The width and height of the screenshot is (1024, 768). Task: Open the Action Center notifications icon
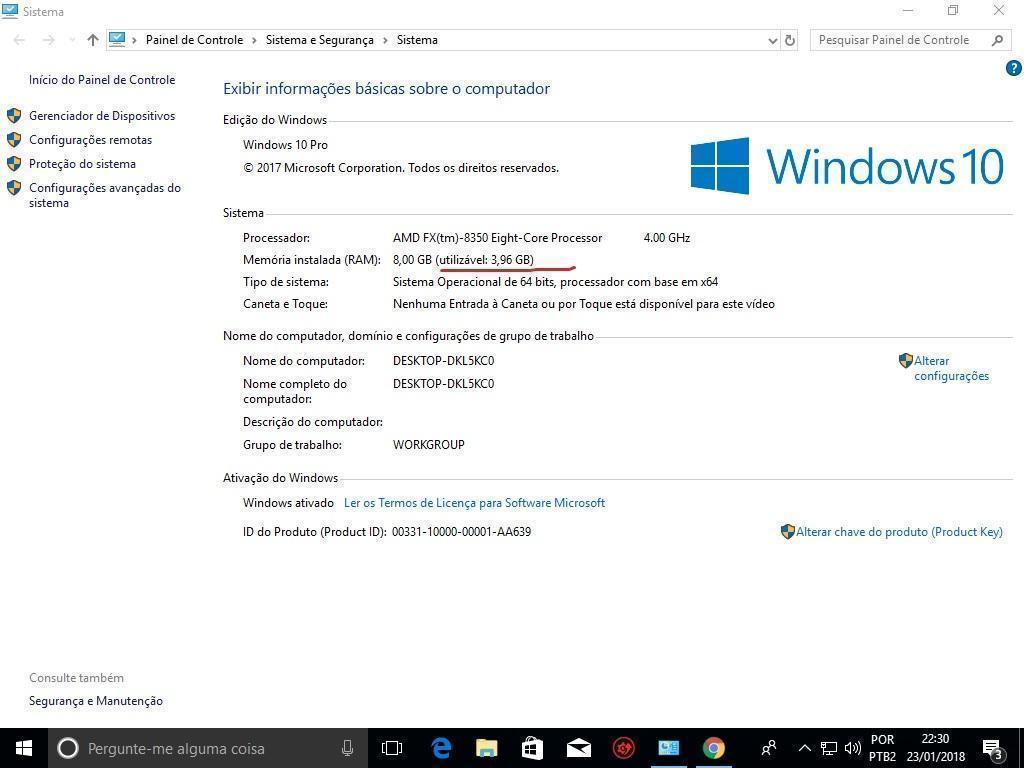[x=993, y=748]
